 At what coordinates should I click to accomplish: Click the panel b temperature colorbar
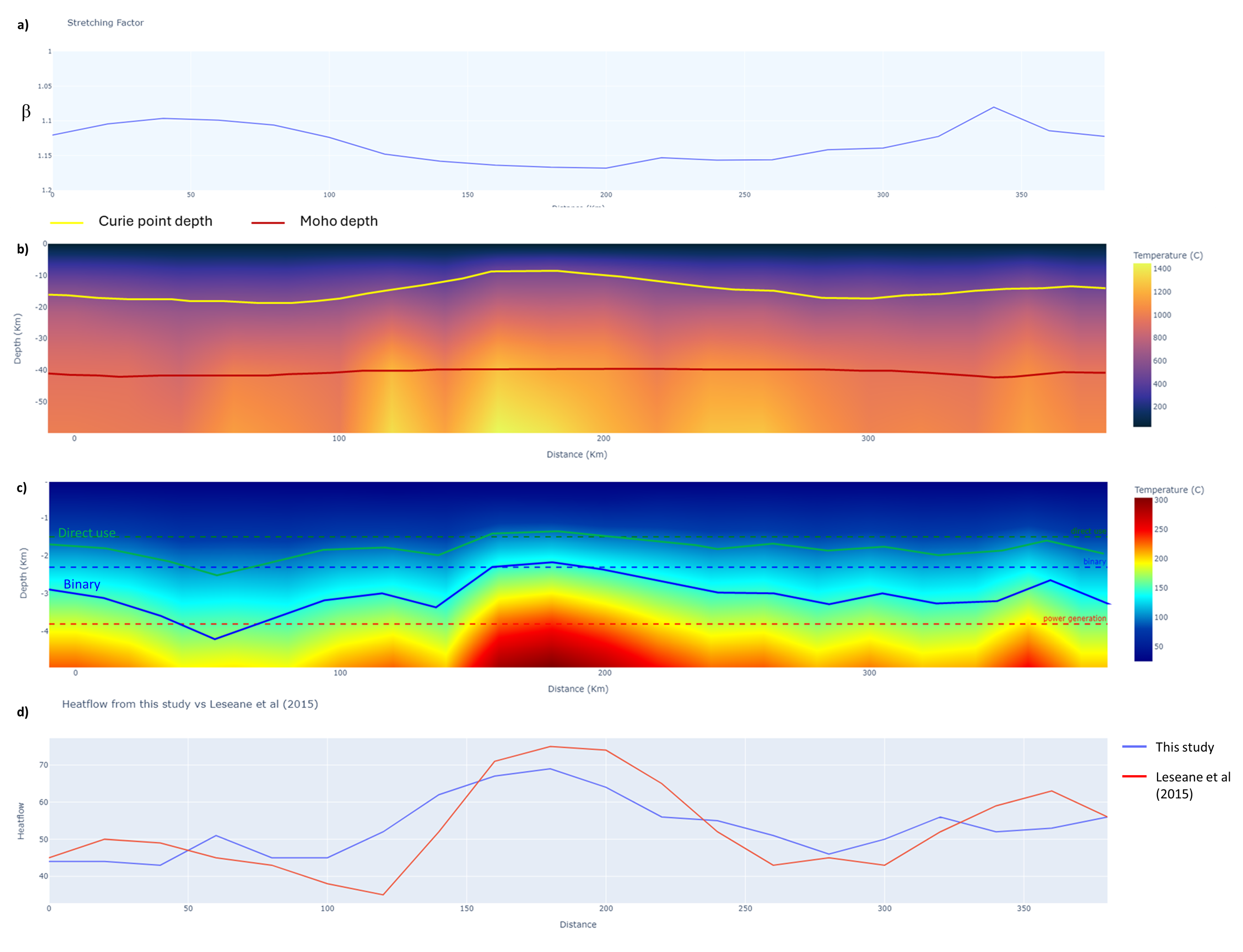(x=1141, y=344)
